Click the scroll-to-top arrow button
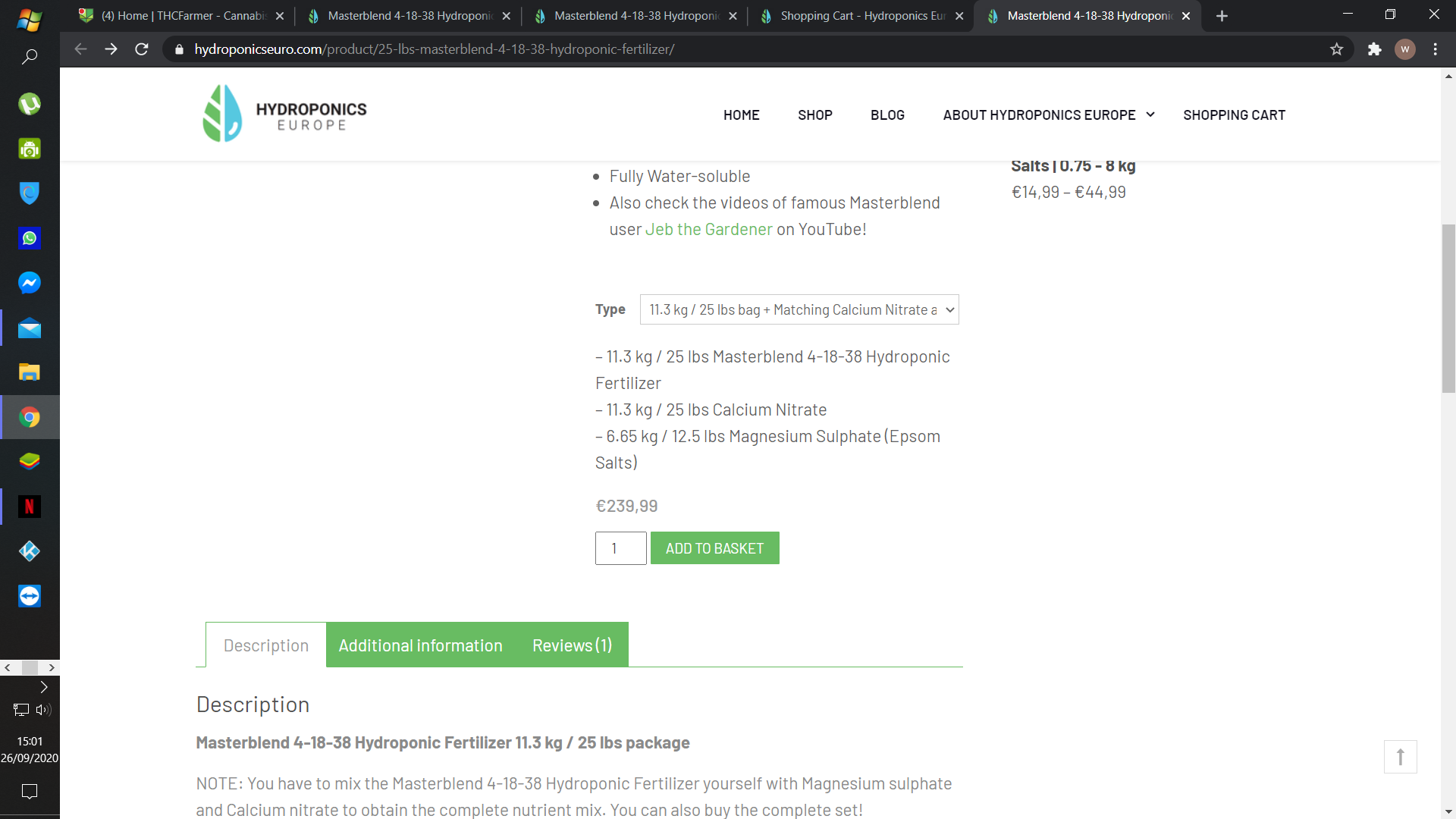Image resolution: width=1456 pixels, height=819 pixels. tap(1400, 757)
